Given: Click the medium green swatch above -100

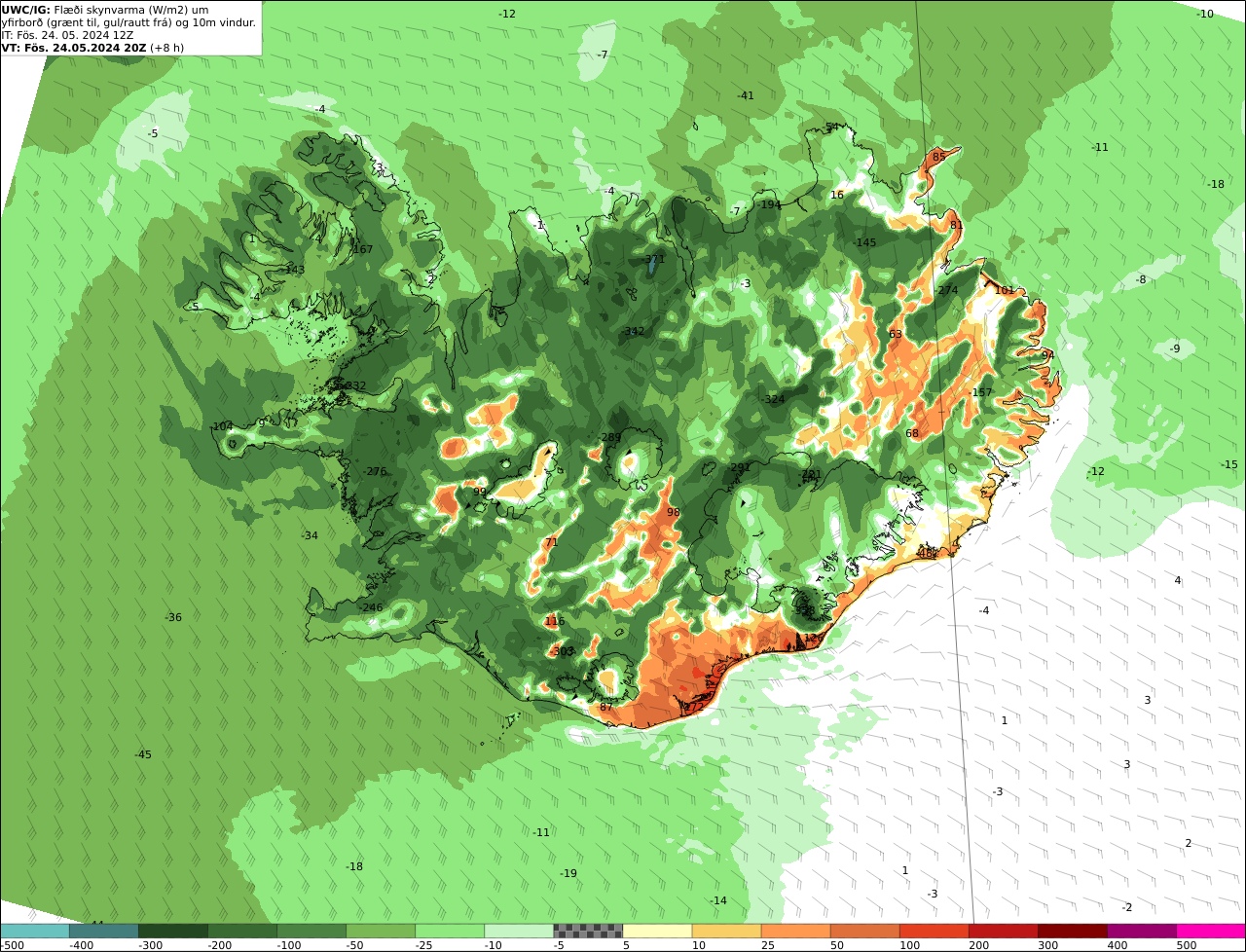Looking at the screenshot, I should pyautogui.click(x=311, y=931).
